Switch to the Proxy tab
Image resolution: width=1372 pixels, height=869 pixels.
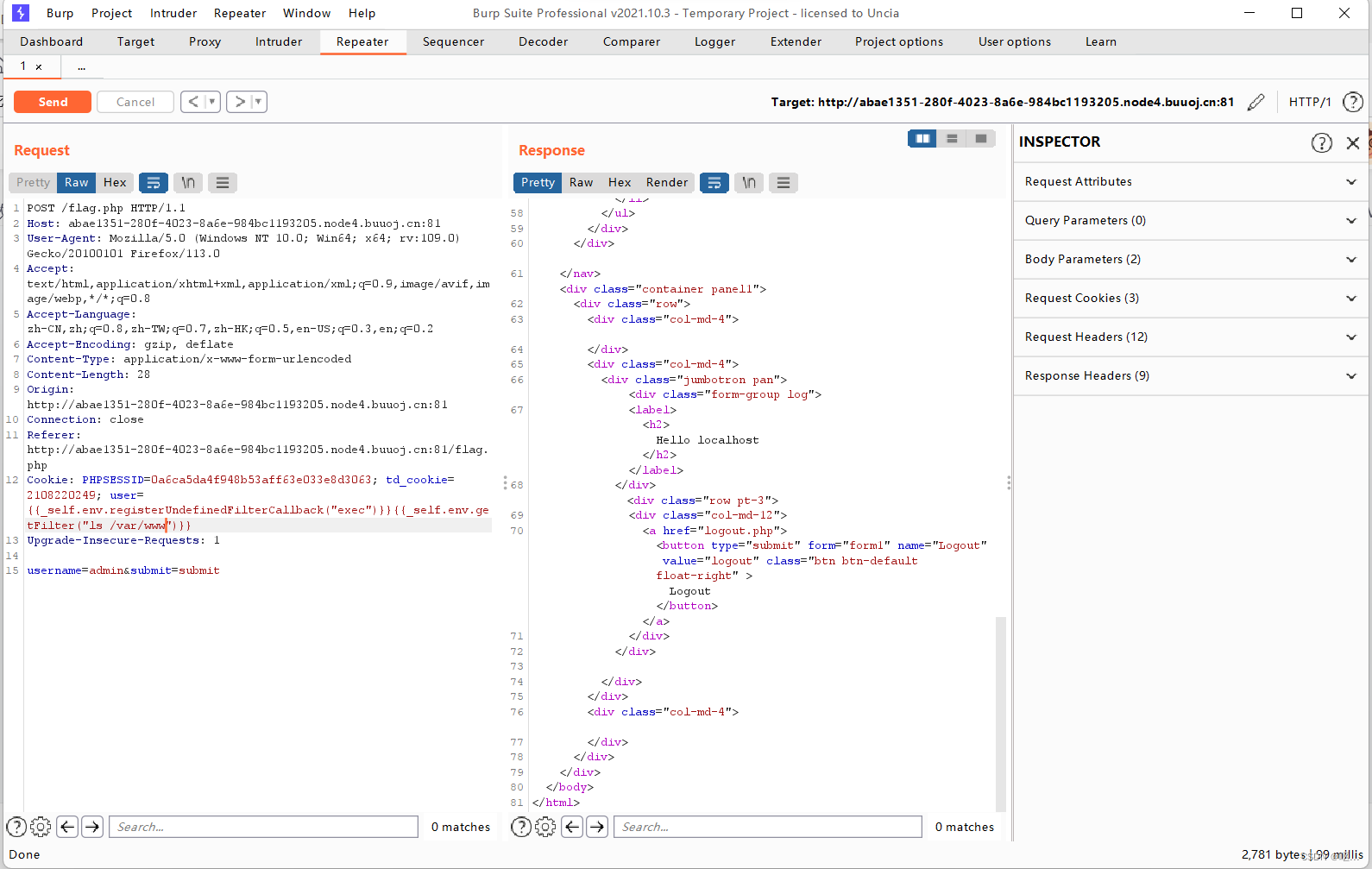click(205, 41)
